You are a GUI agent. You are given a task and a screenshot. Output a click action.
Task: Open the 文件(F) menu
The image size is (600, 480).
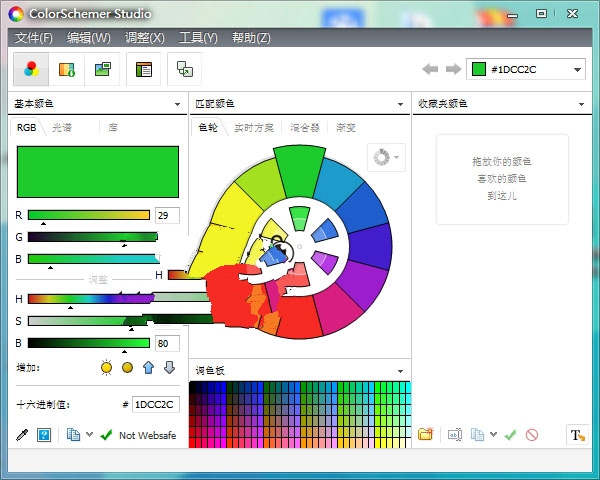point(34,38)
